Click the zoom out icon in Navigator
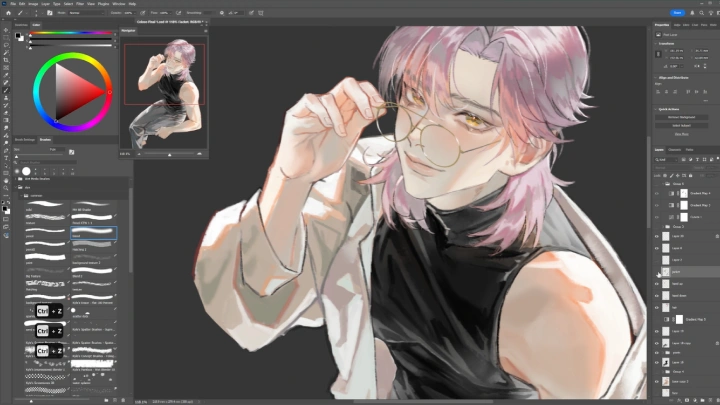 pos(139,154)
